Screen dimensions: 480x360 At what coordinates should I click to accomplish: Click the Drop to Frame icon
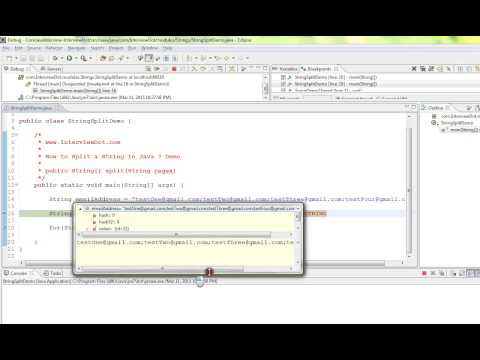point(220,69)
